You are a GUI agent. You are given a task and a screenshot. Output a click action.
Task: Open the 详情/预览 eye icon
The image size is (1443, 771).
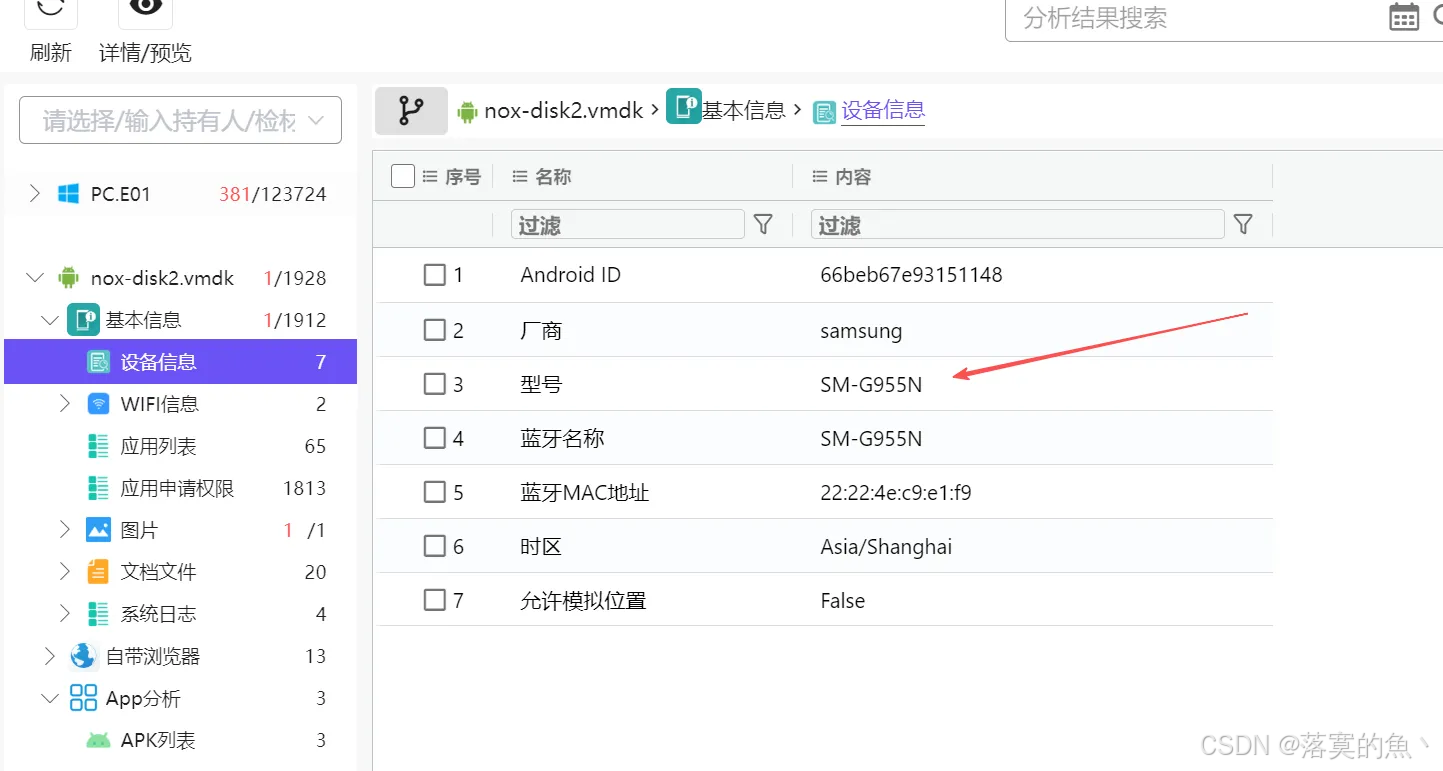click(145, 10)
